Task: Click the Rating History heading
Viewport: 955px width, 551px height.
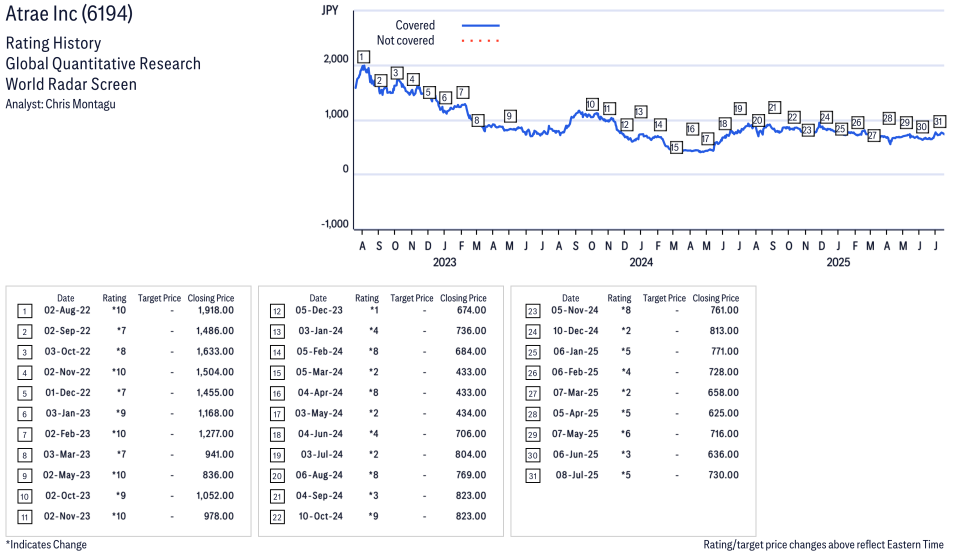Action: tap(54, 43)
